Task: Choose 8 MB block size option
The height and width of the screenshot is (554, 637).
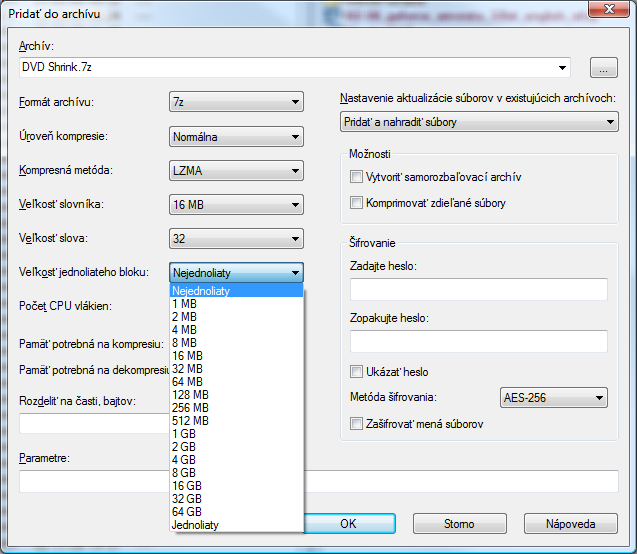Action: (236, 343)
